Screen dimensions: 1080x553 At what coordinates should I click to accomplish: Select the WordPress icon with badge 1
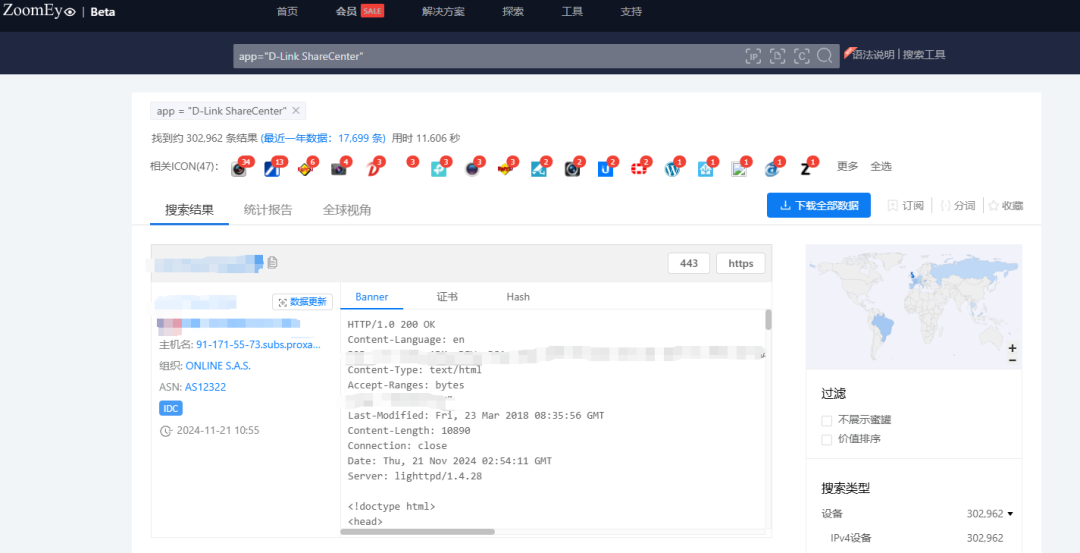point(672,169)
